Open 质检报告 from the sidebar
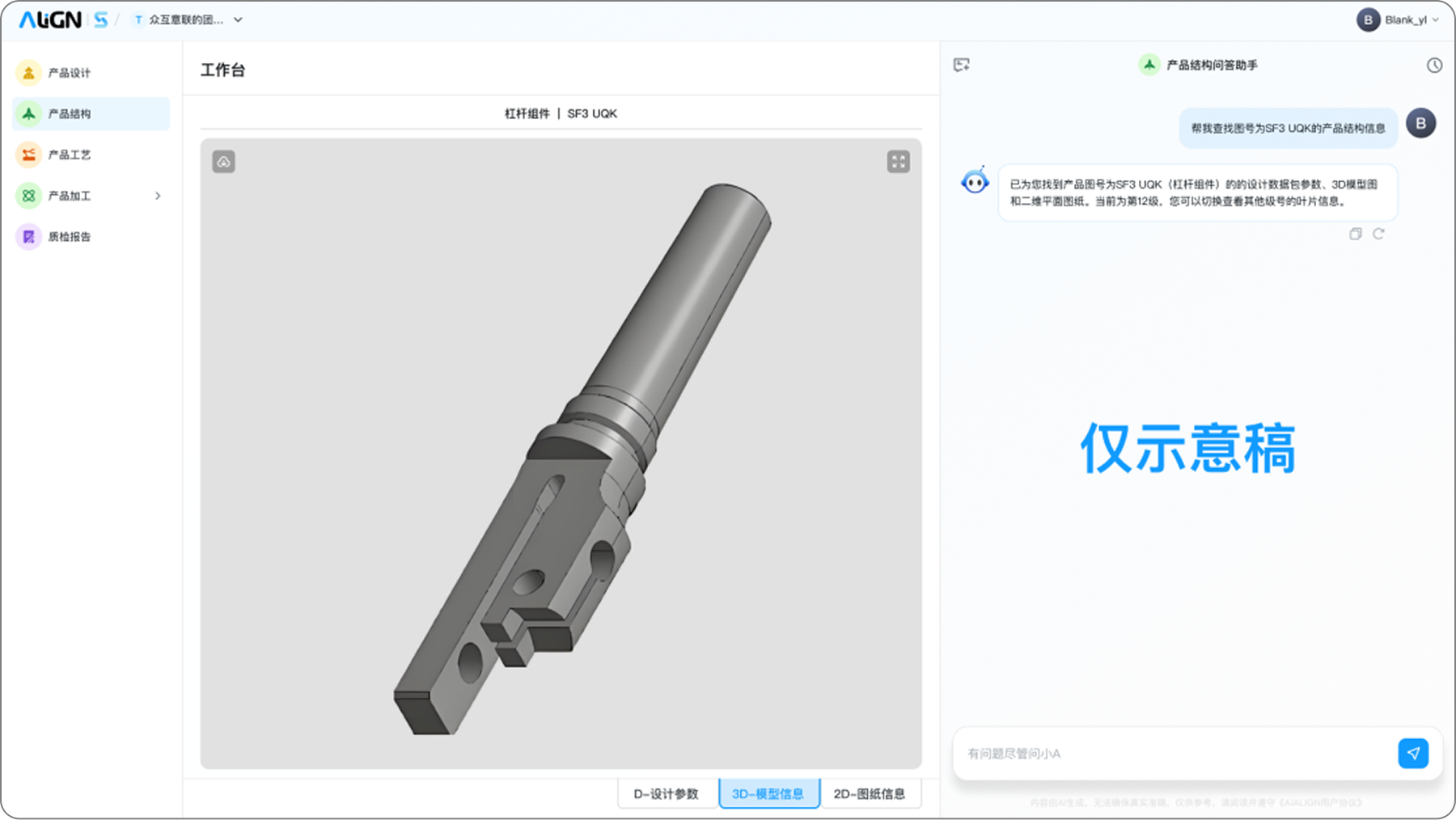Image resolution: width=1456 pixels, height=820 pixels. tap(70, 237)
